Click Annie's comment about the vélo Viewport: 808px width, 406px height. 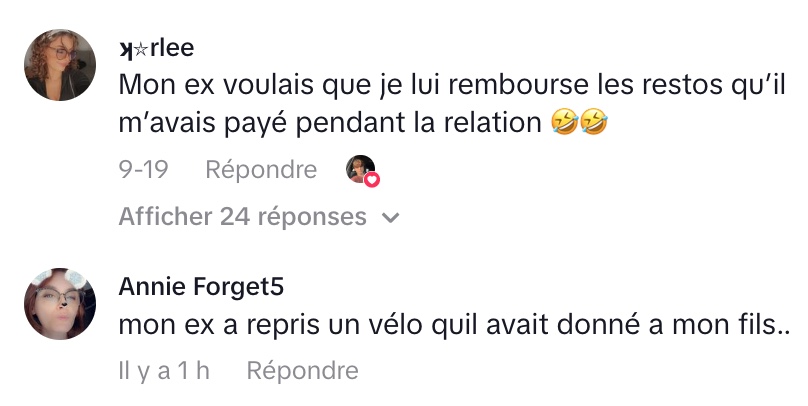(454, 325)
